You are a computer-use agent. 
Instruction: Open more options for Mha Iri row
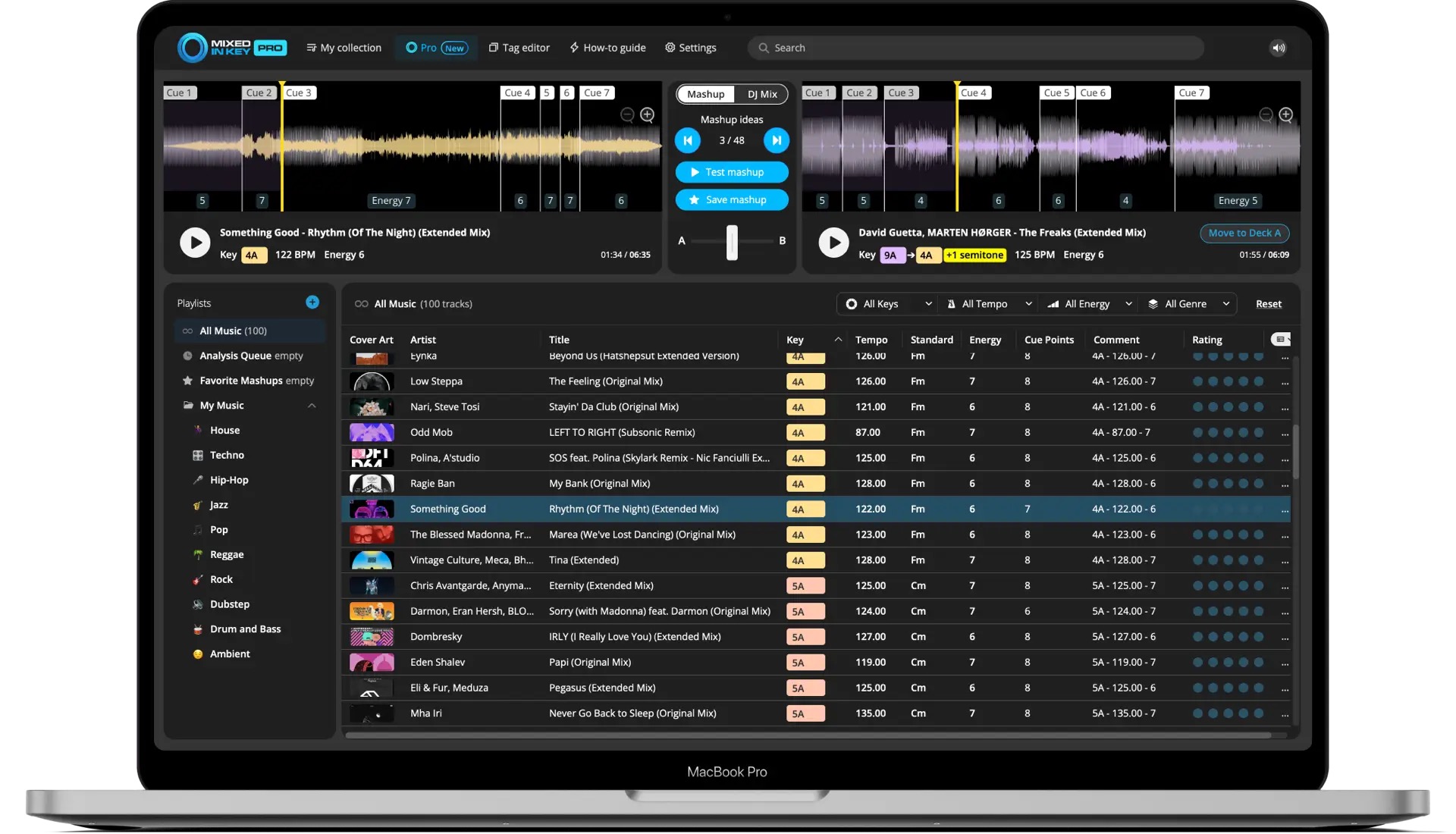pyautogui.click(x=1285, y=714)
